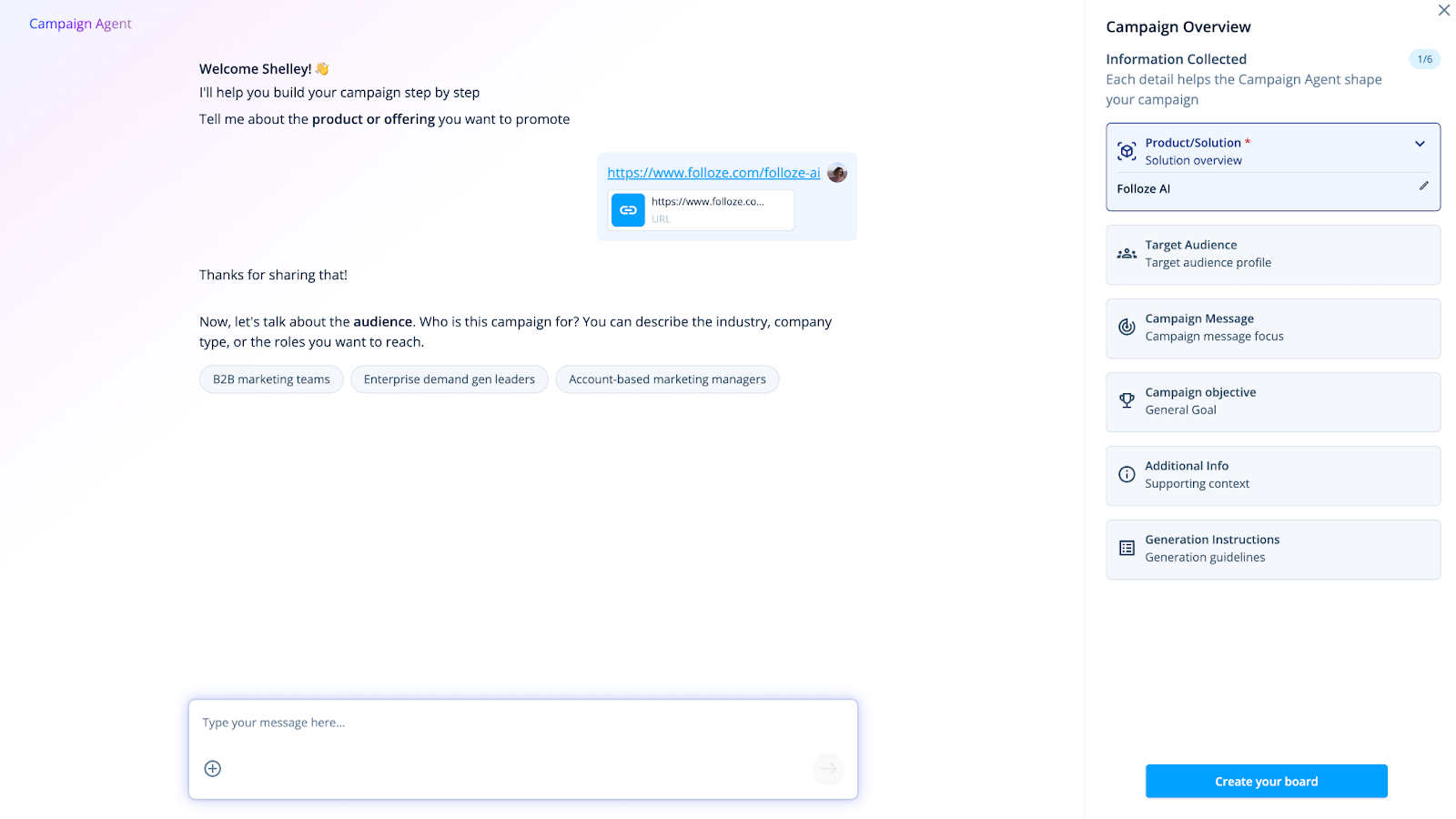Viewport: 1456px width, 819px height.
Task: Click the blue link icon on URL card
Action: point(628,210)
